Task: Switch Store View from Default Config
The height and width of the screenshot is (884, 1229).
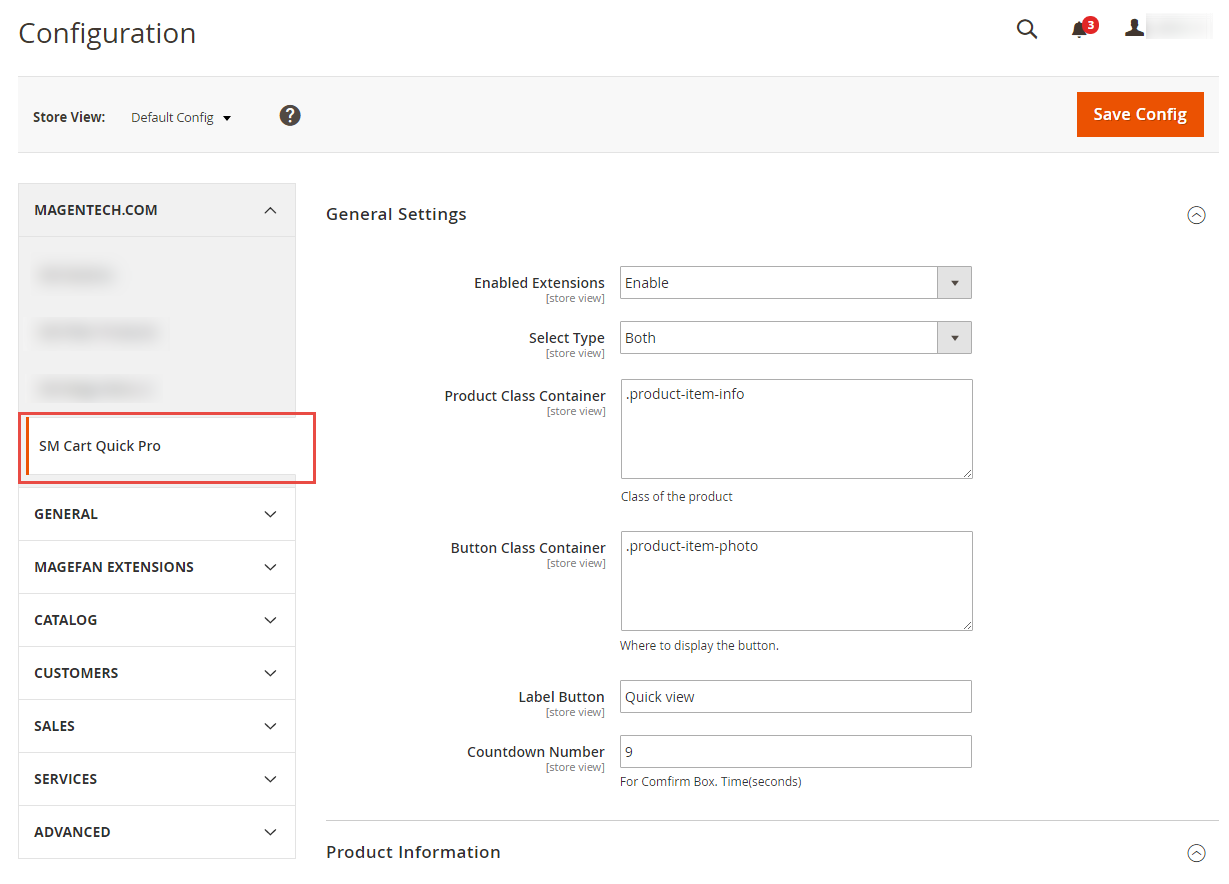Action: point(181,118)
